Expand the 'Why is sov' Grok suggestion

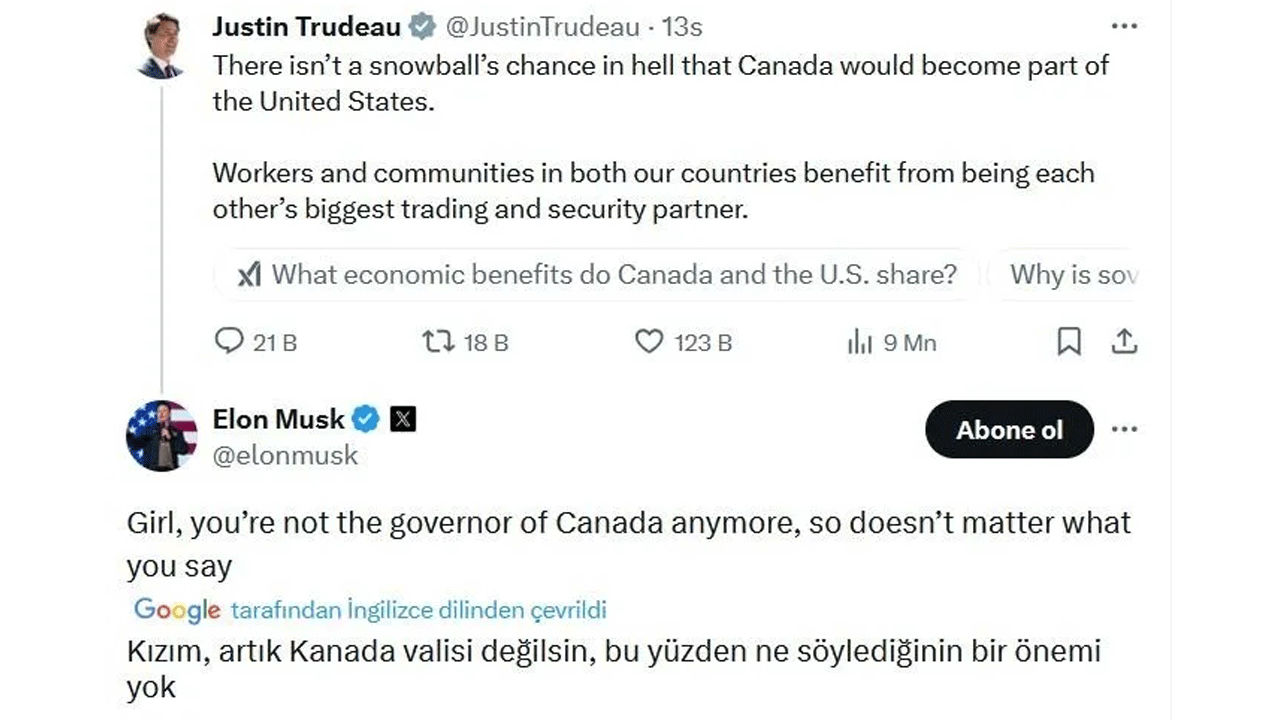click(1073, 274)
